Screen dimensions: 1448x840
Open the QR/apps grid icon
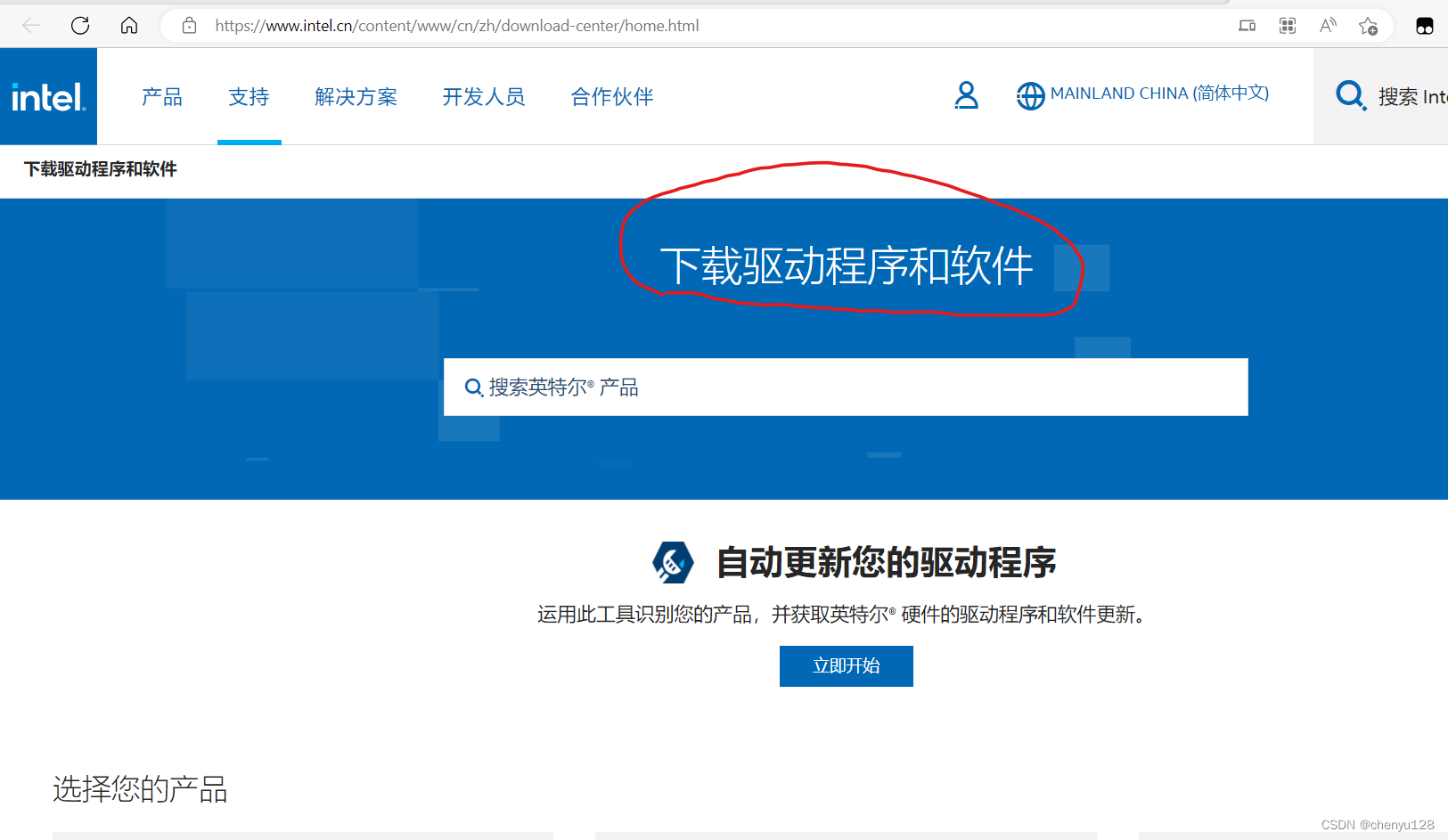[1288, 26]
